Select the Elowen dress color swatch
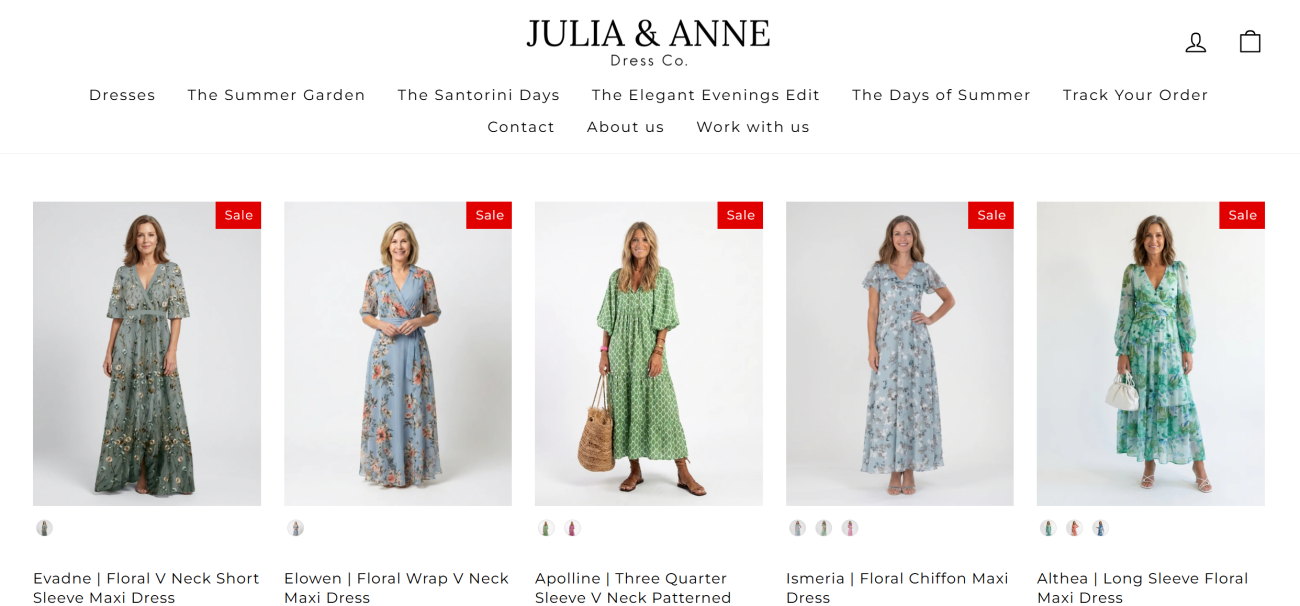This screenshot has width=1300, height=606. [295, 528]
